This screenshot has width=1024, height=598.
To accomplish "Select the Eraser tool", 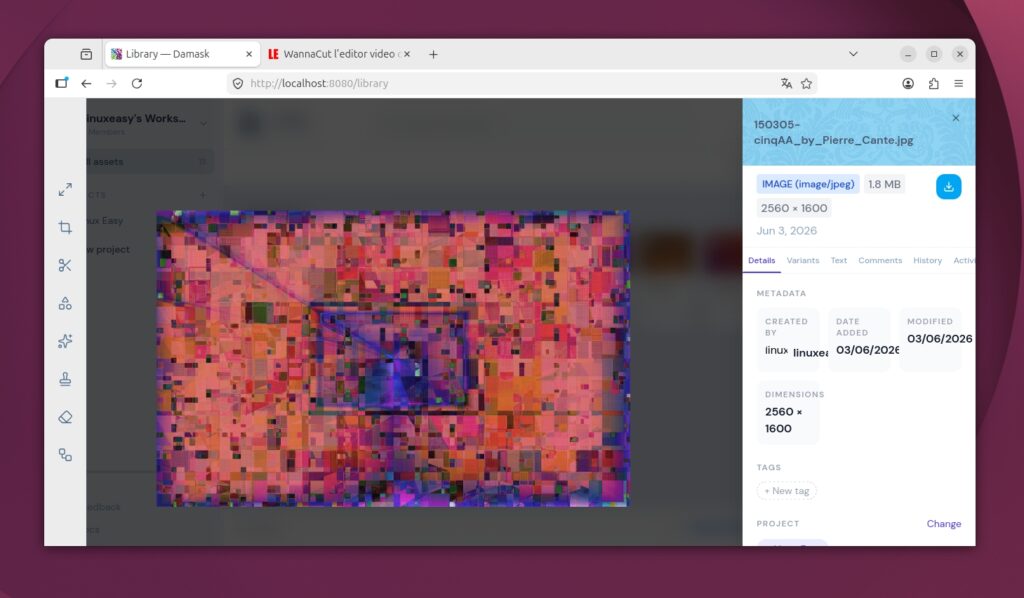I will (x=65, y=417).
